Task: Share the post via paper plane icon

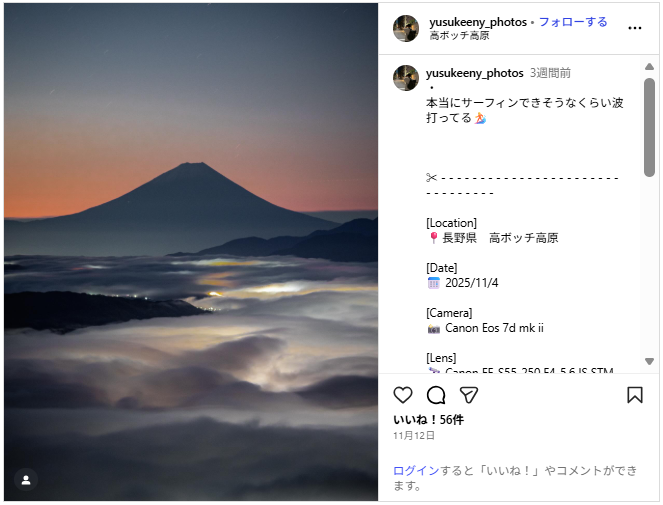Action: click(469, 395)
